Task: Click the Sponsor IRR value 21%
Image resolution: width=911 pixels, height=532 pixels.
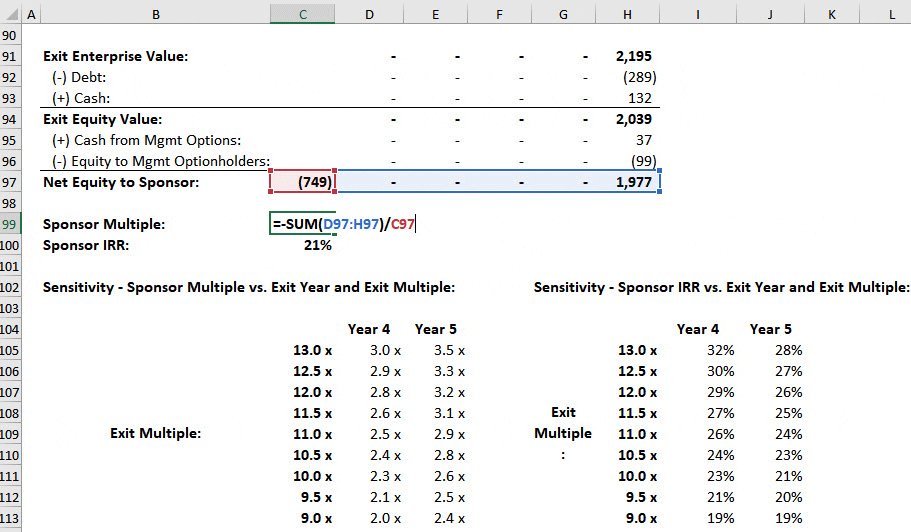Action: coord(318,245)
